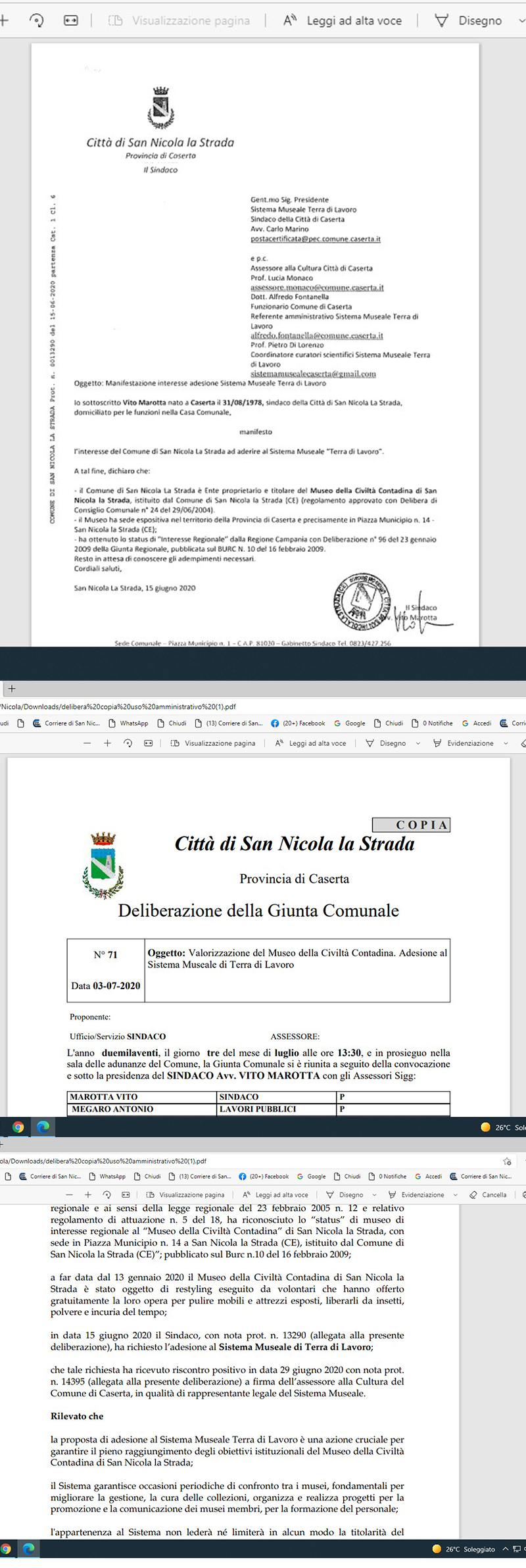The height and width of the screenshot is (1568, 526).
Task: Open Google bookmark above the Deliberazione title page
Action: click(349, 723)
